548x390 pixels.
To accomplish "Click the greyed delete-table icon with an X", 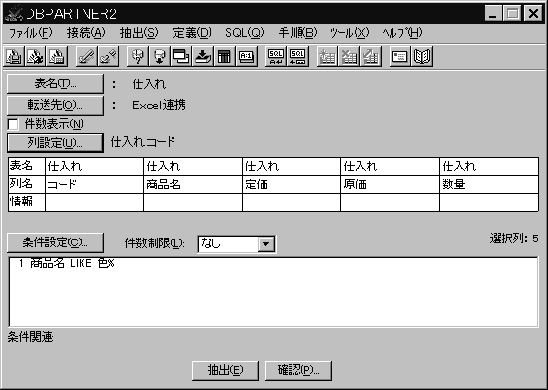I will (349, 56).
